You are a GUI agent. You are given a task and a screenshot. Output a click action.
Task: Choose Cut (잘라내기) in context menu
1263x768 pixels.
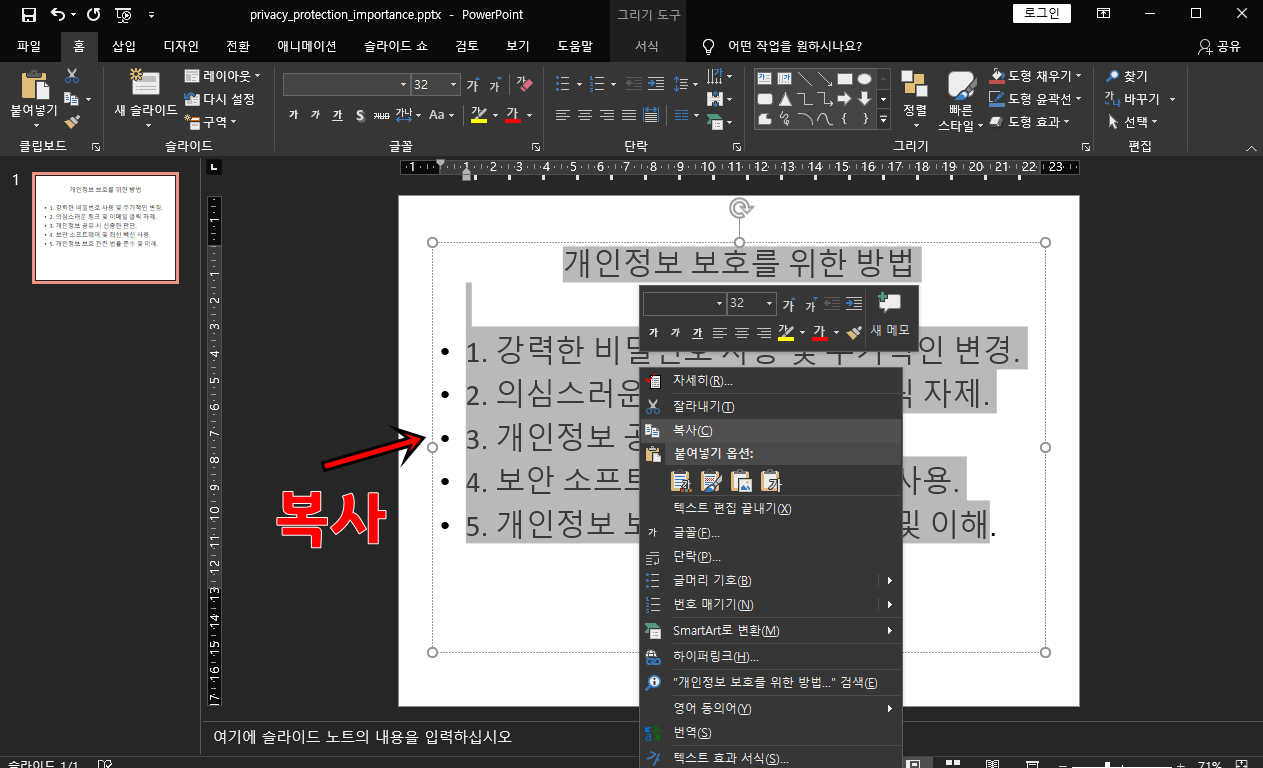pos(771,407)
